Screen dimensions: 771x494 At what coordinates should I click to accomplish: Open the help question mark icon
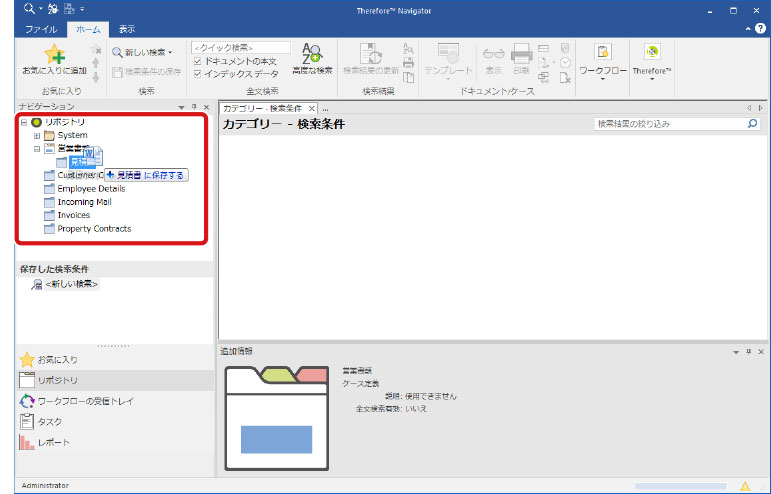pyautogui.click(x=761, y=30)
